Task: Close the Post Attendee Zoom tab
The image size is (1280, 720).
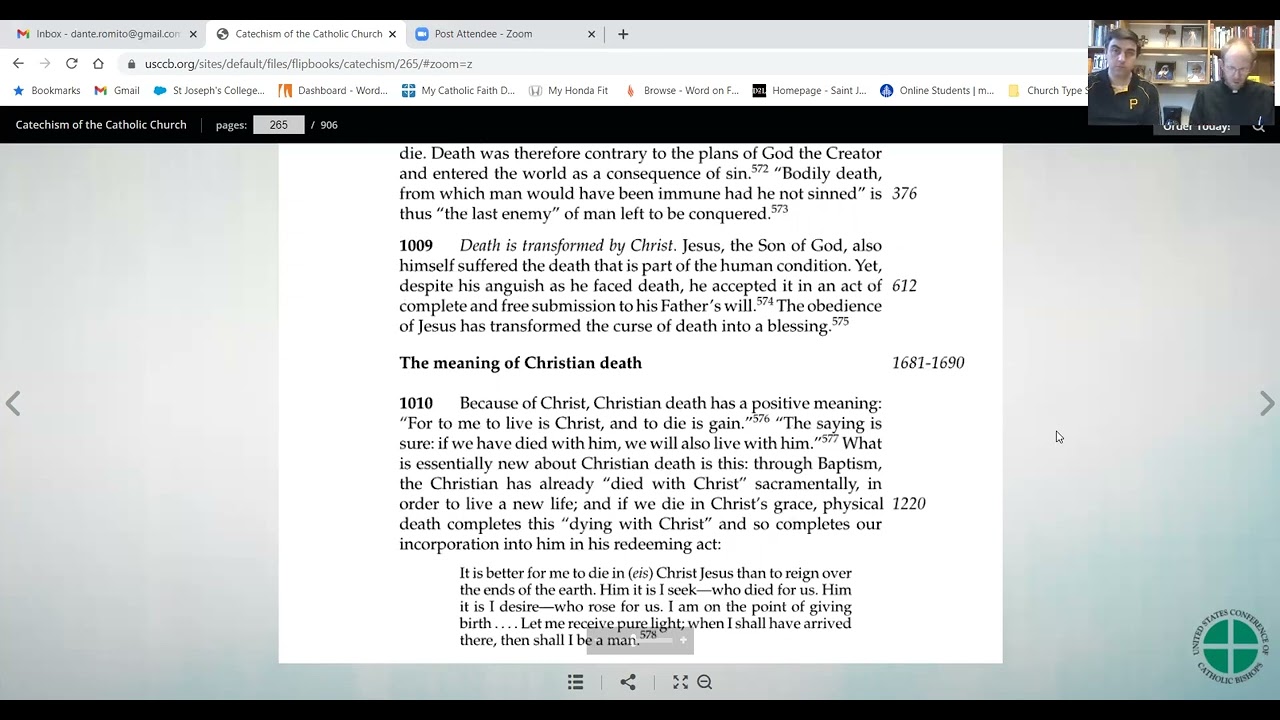Action: click(591, 34)
